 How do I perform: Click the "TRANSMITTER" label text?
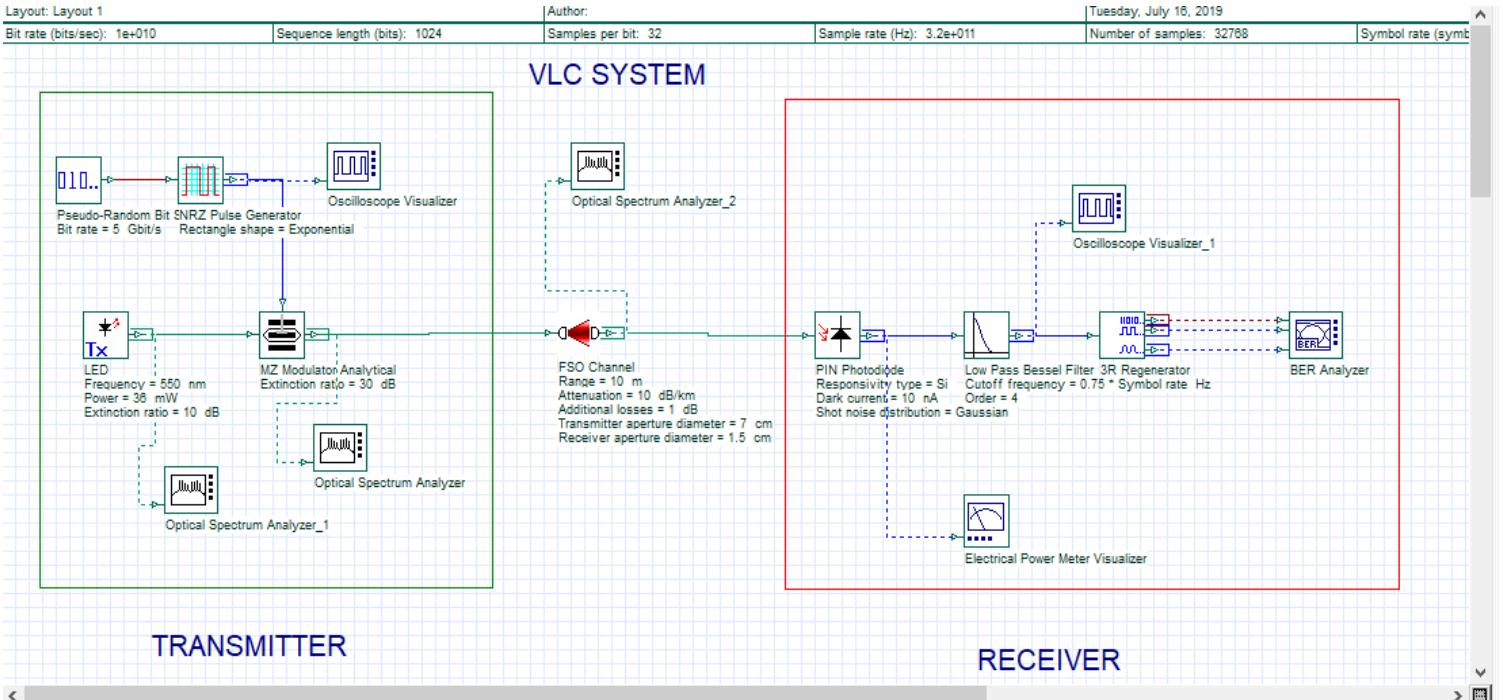pos(249,646)
